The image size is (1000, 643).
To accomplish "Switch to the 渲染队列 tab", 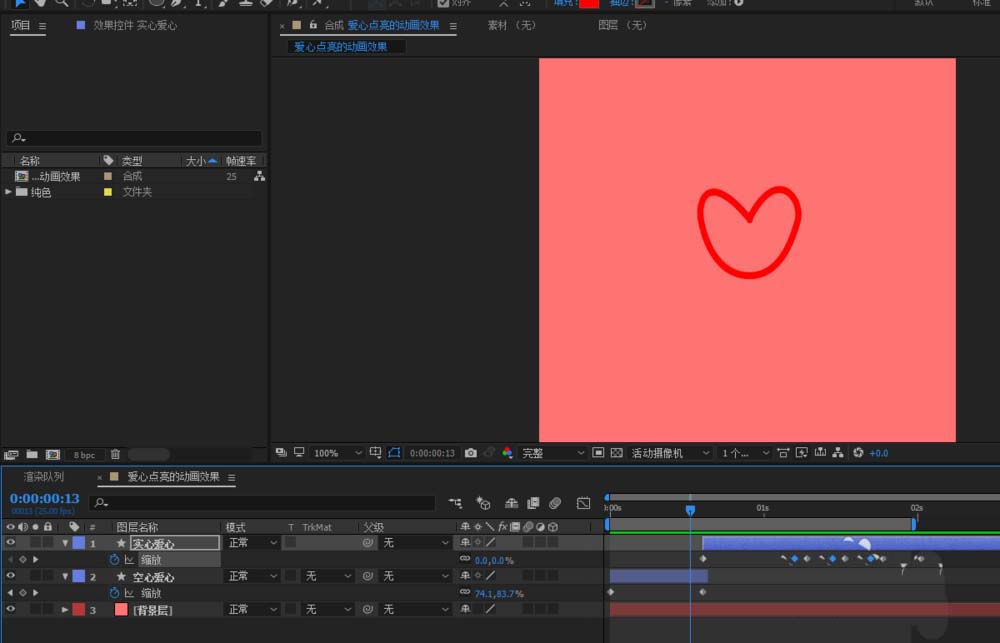I will pos(44,477).
